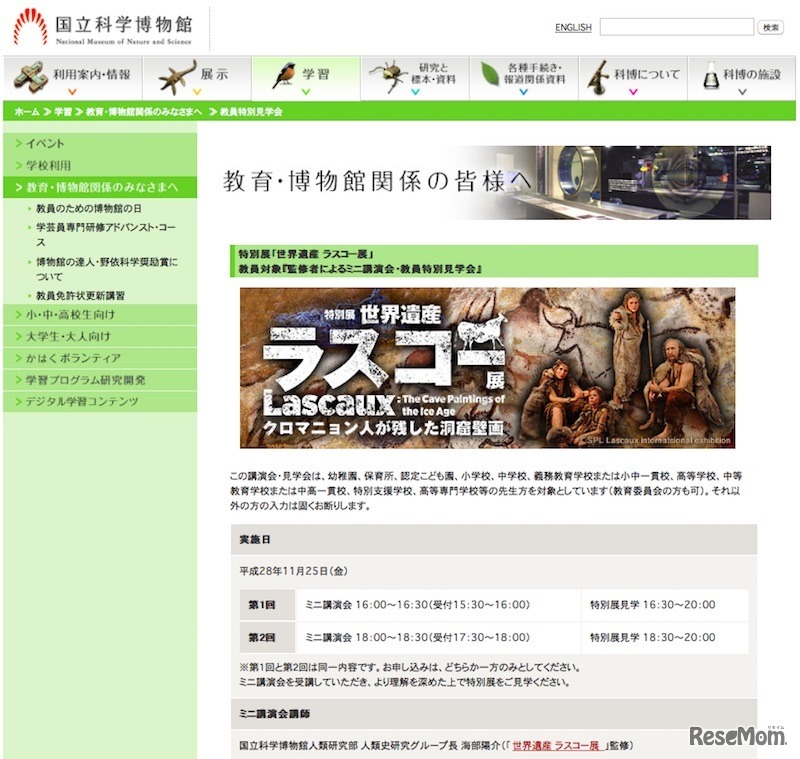Expand the green arrow under 学習
The height and width of the screenshot is (759, 800).
306,92
